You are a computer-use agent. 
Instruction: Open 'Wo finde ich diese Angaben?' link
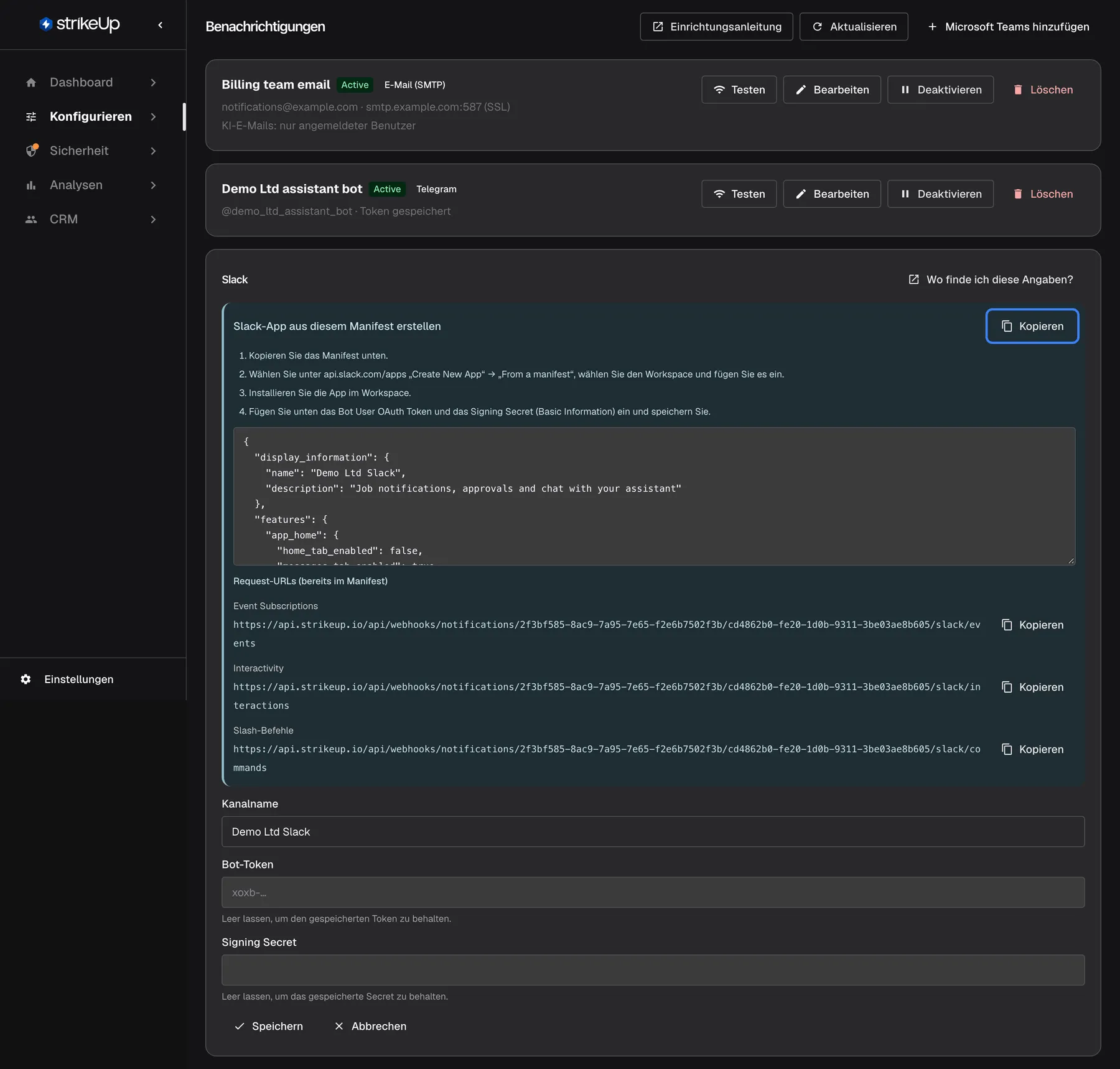coord(991,280)
